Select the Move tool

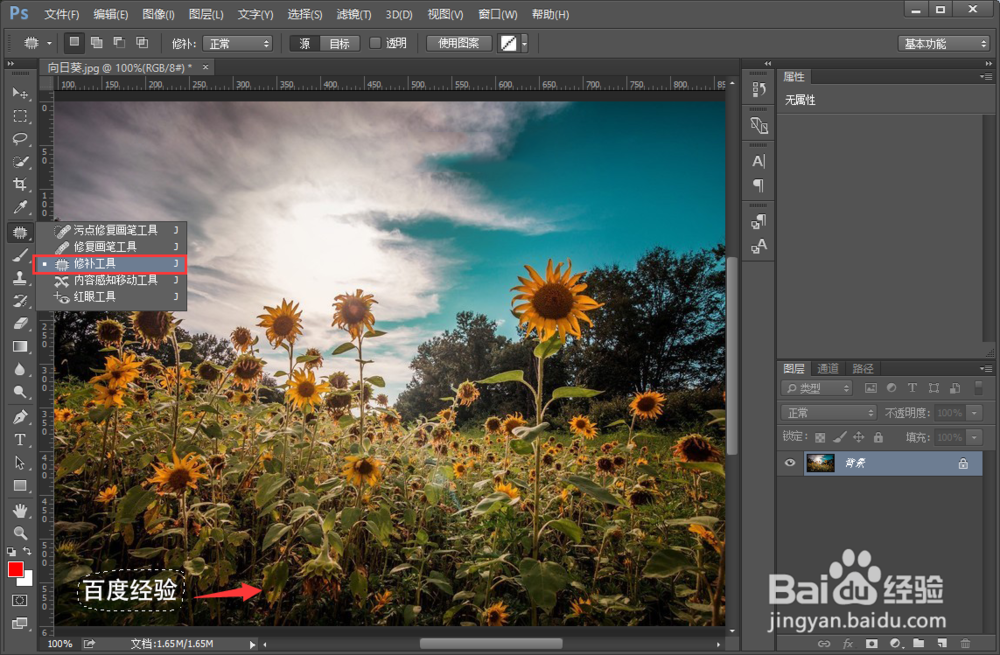(20, 93)
